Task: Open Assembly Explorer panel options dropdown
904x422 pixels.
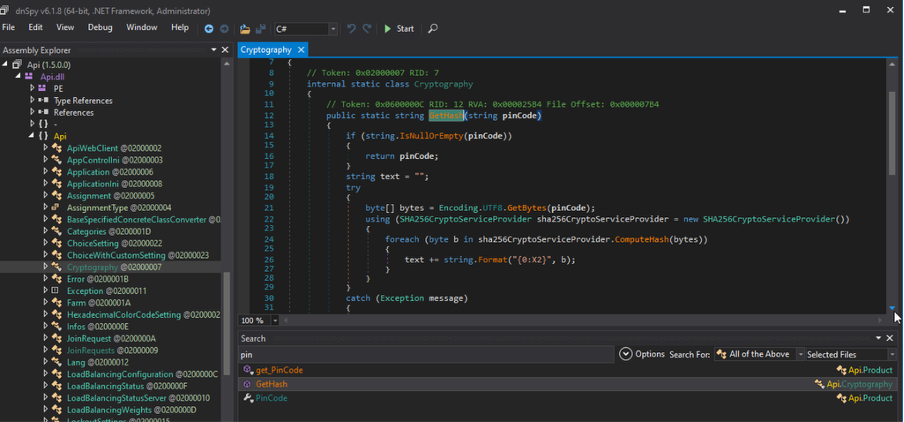Action: pyautogui.click(x=214, y=50)
